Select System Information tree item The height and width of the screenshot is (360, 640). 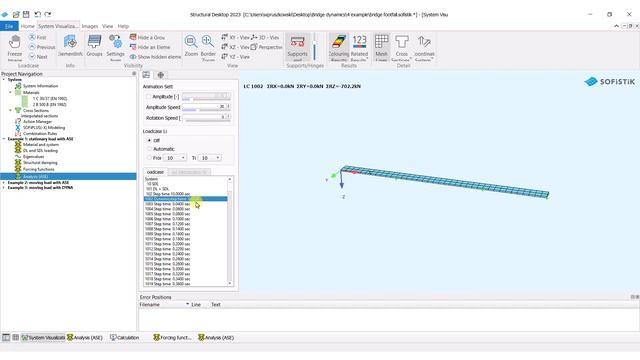tap(40, 86)
